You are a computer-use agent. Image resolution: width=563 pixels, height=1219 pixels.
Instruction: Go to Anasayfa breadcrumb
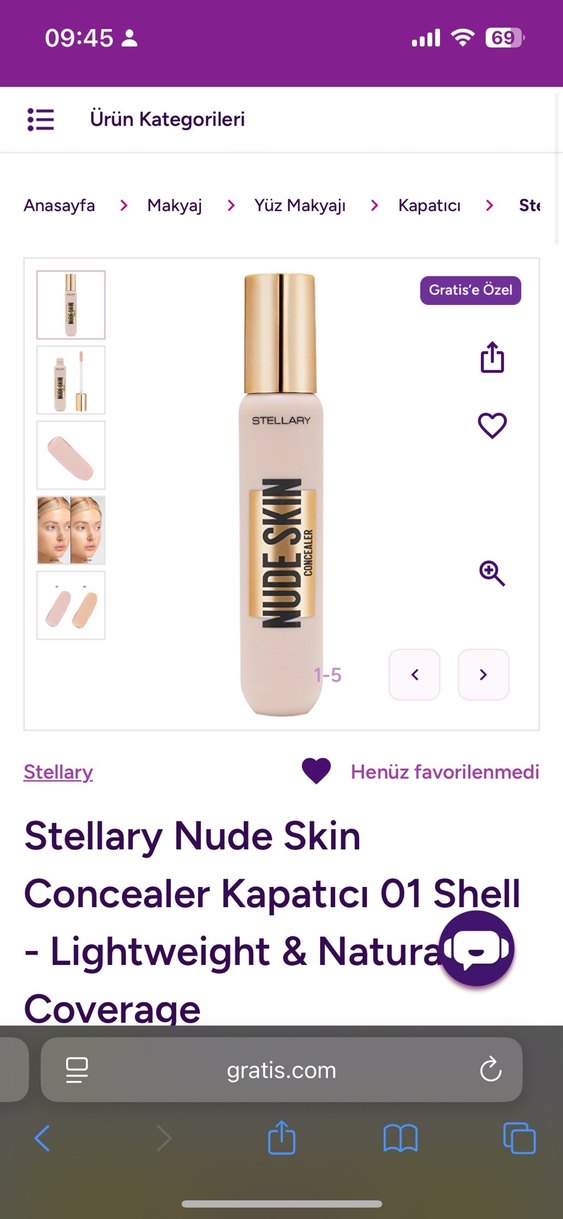tap(60, 205)
